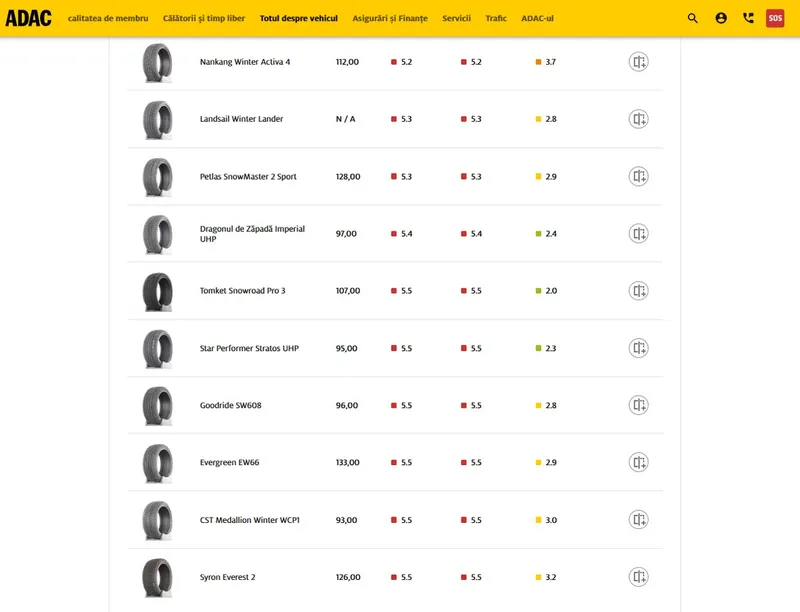Add Landsail Winter Lander to comparison
The image size is (800, 612).
pyautogui.click(x=639, y=119)
